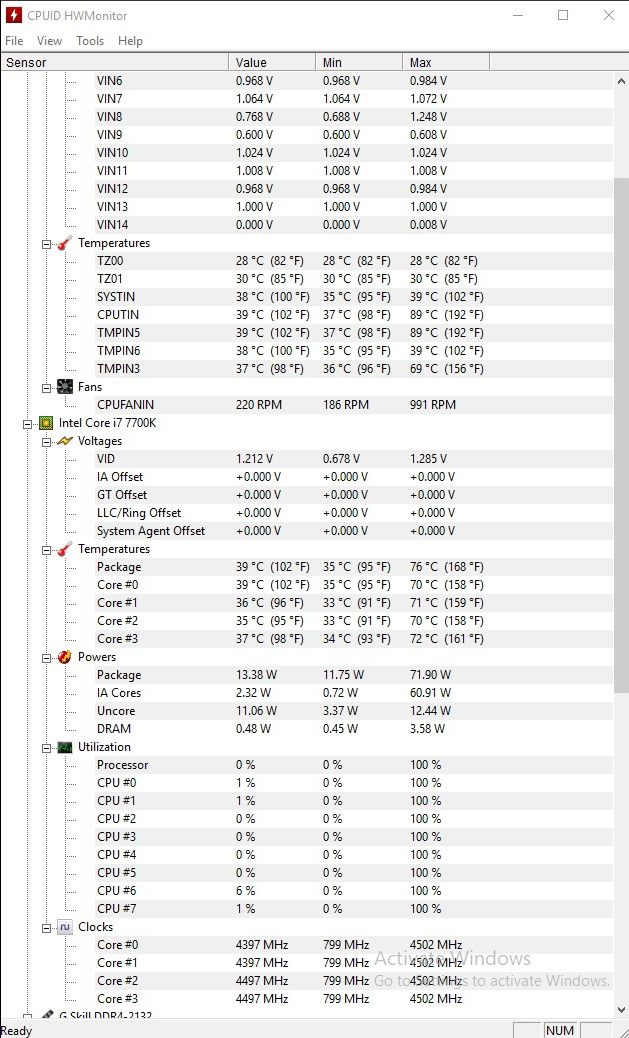Select the CPUFANIN sensor row
This screenshot has width=629, height=1038.
(x=126, y=405)
